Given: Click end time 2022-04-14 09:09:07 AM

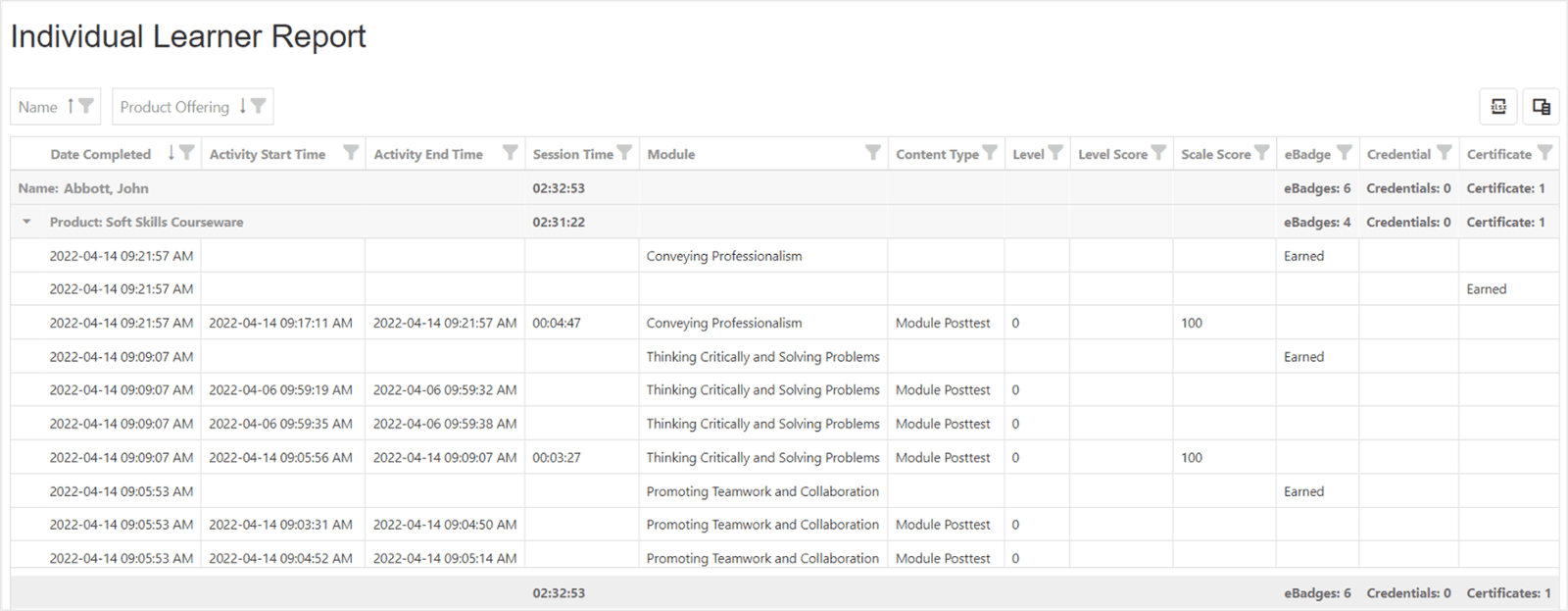Looking at the screenshot, I should click(x=445, y=457).
